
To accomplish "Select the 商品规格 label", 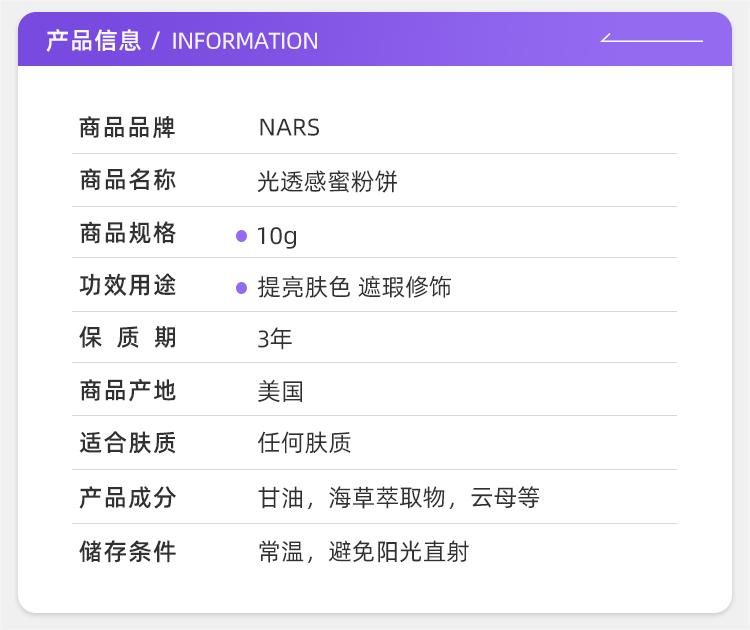I will point(127,234).
